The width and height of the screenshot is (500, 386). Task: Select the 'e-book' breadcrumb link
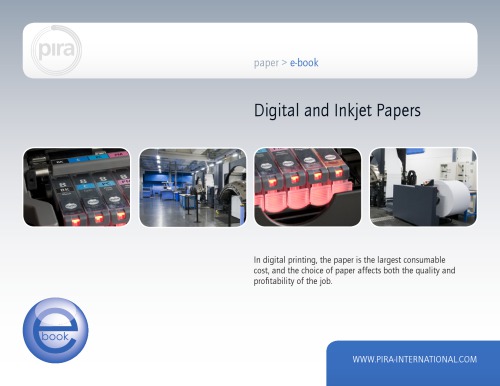pyautogui.click(x=304, y=62)
